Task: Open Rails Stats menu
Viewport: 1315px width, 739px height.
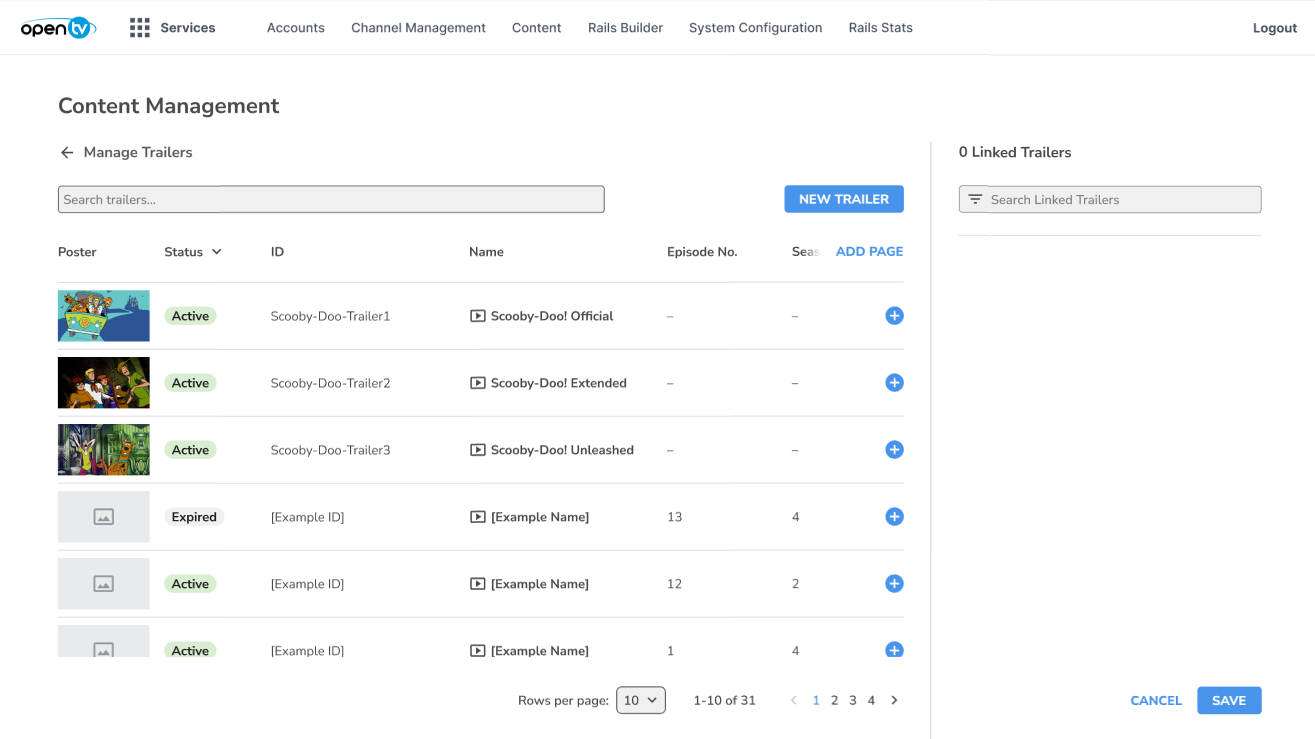Action: click(x=881, y=28)
